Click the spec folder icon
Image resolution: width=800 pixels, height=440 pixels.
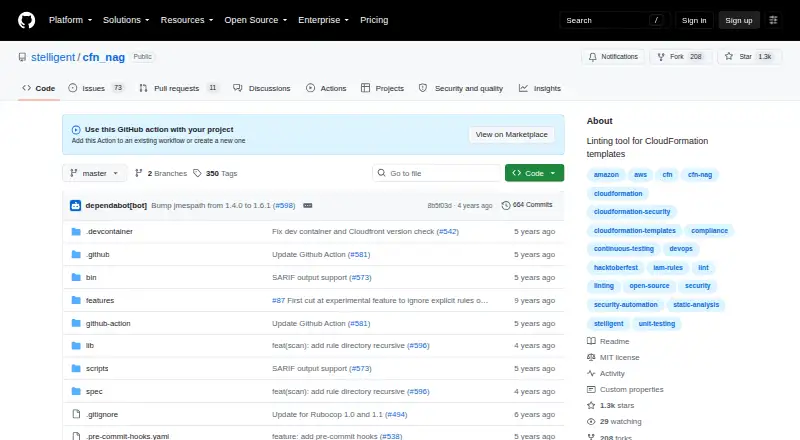(x=76, y=392)
